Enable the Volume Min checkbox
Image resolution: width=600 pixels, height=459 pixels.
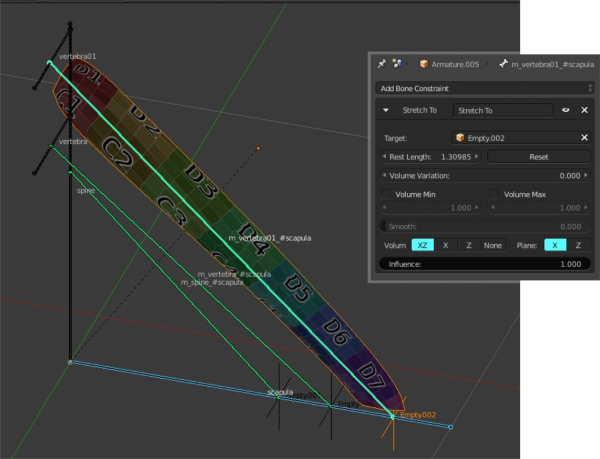pyautogui.click(x=386, y=194)
